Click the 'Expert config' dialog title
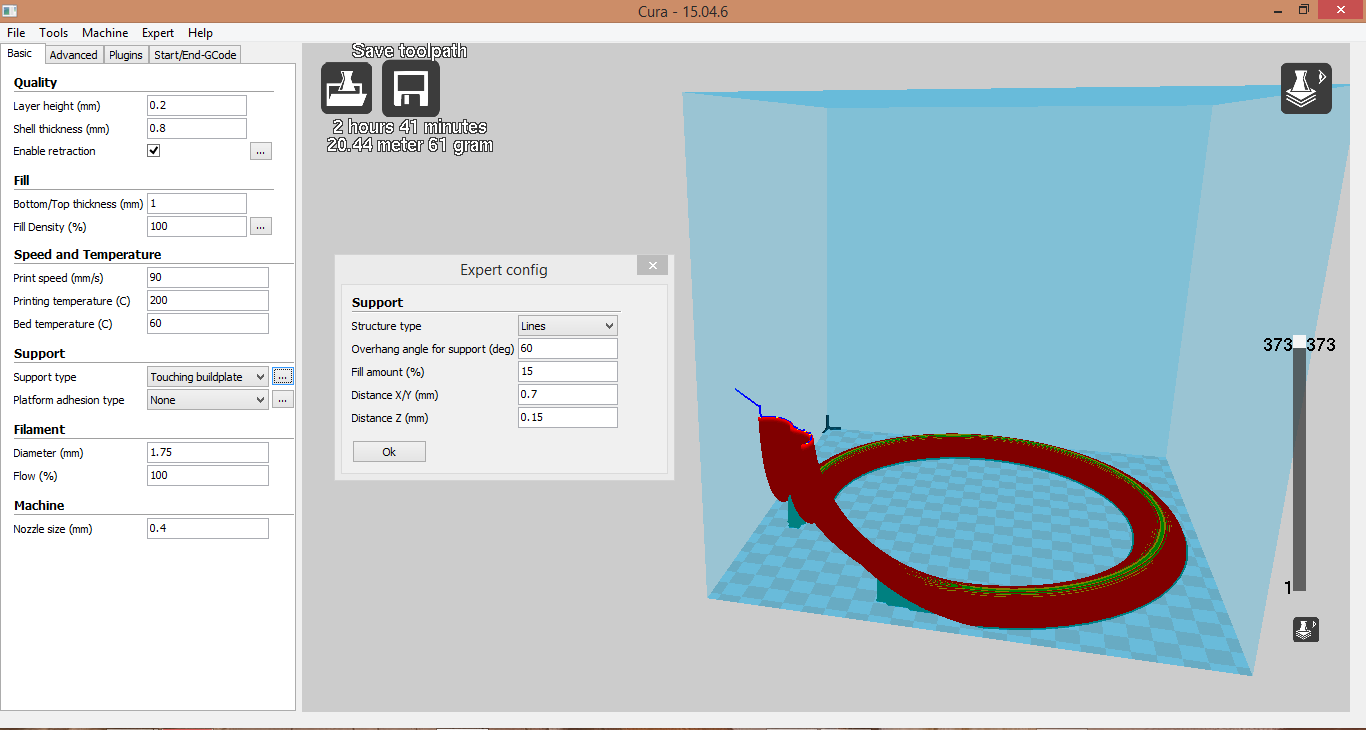 click(x=504, y=270)
